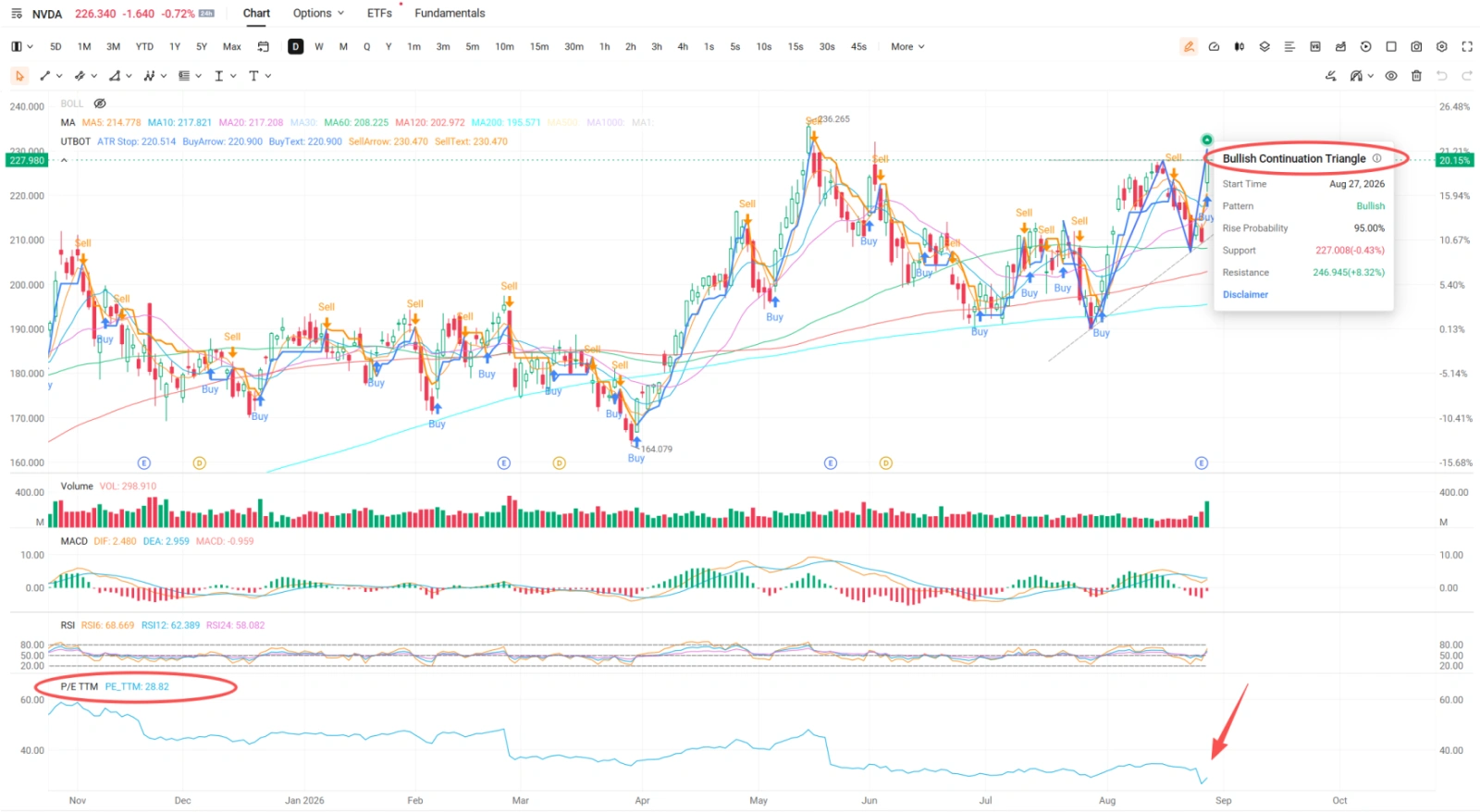The height and width of the screenshot is (812, 1480).
Task: Change the candlestick chart type
Action: coord(1239,46)
